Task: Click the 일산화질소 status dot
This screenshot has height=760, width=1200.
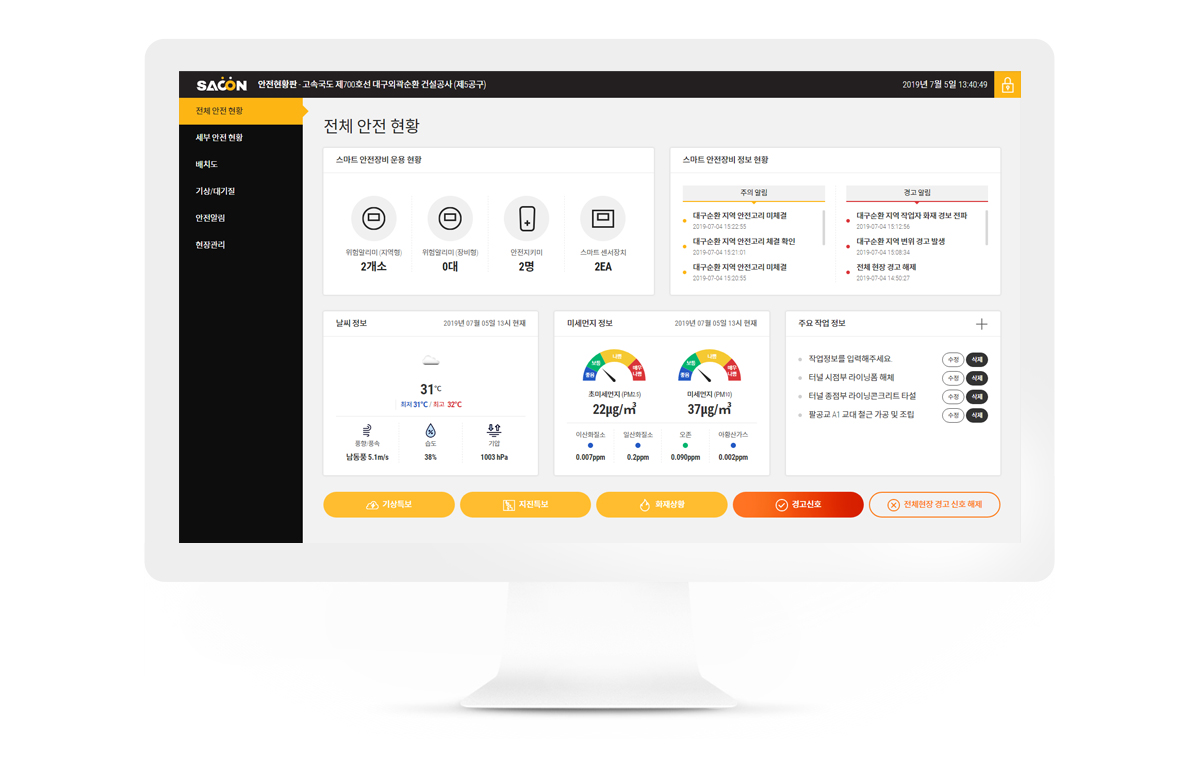Action: [x=638, y=446]
